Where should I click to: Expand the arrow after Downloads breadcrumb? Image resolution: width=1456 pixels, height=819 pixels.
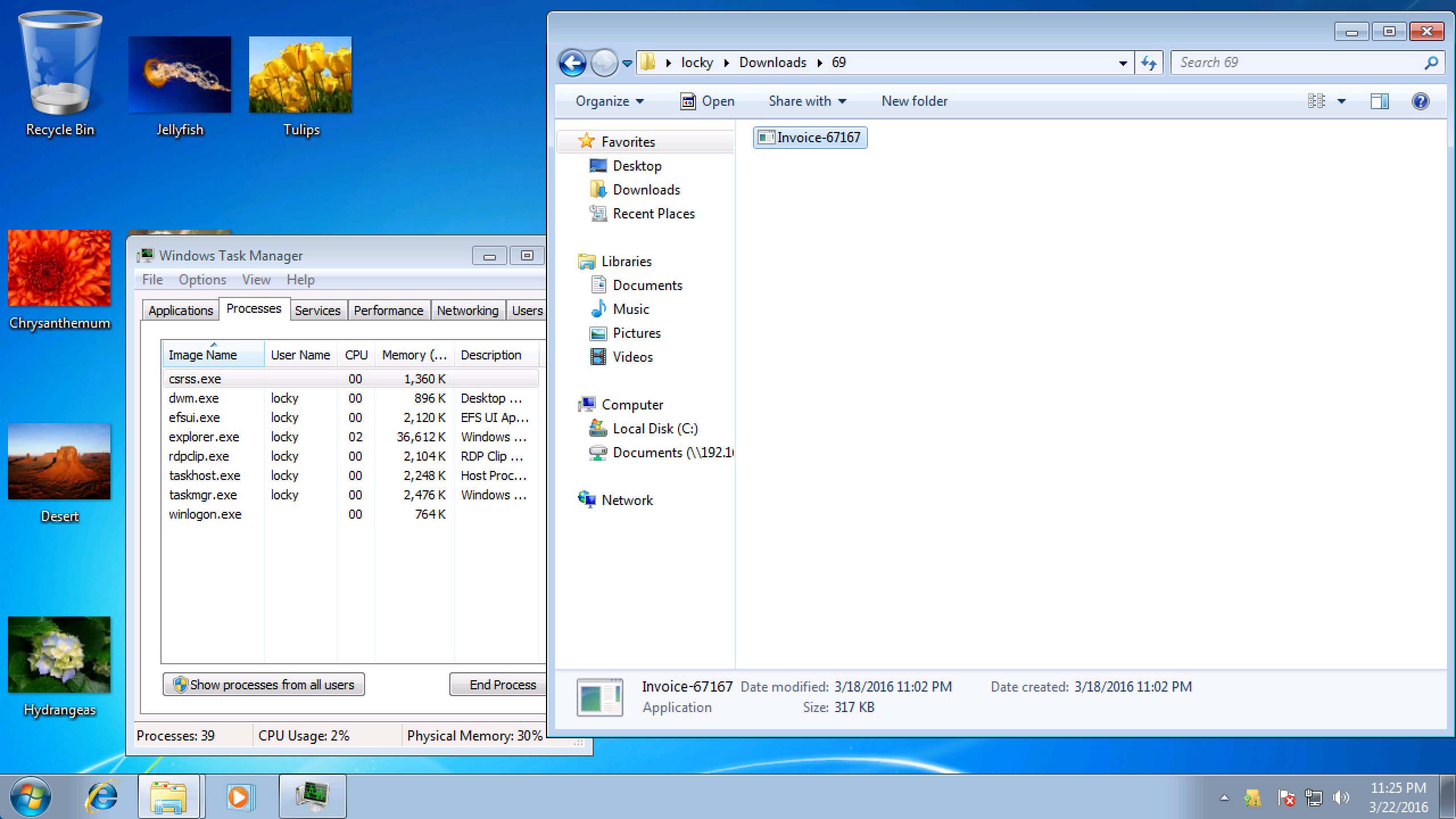coord(820,63)
